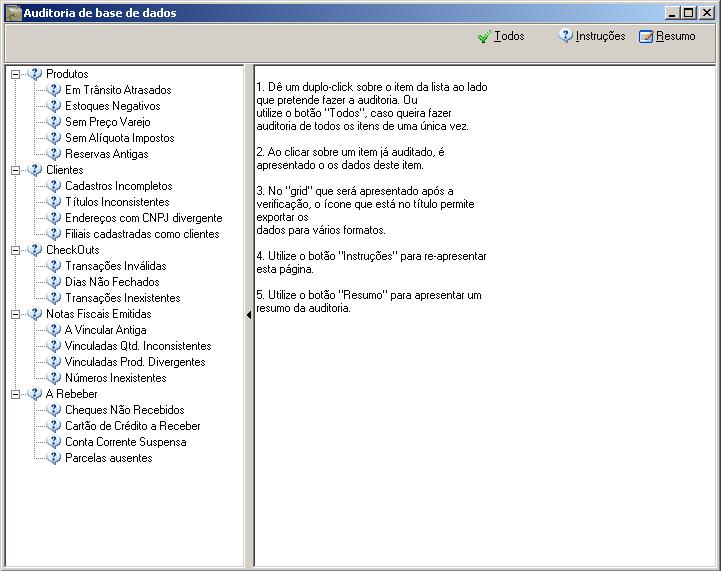Select the CheckOuts category label

coord(73,250)
